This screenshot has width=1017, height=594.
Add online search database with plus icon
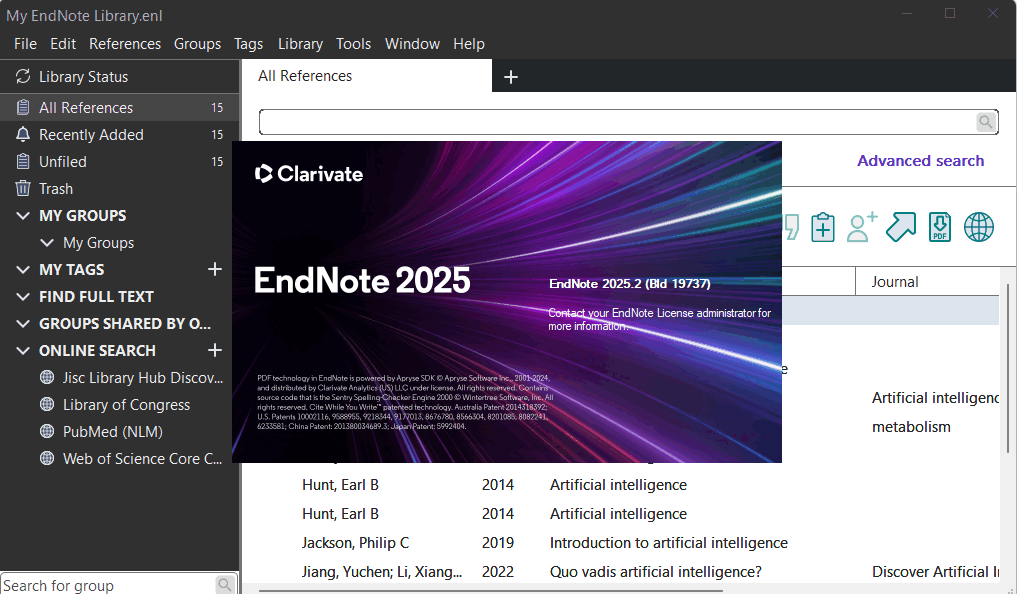coord(215,350)
